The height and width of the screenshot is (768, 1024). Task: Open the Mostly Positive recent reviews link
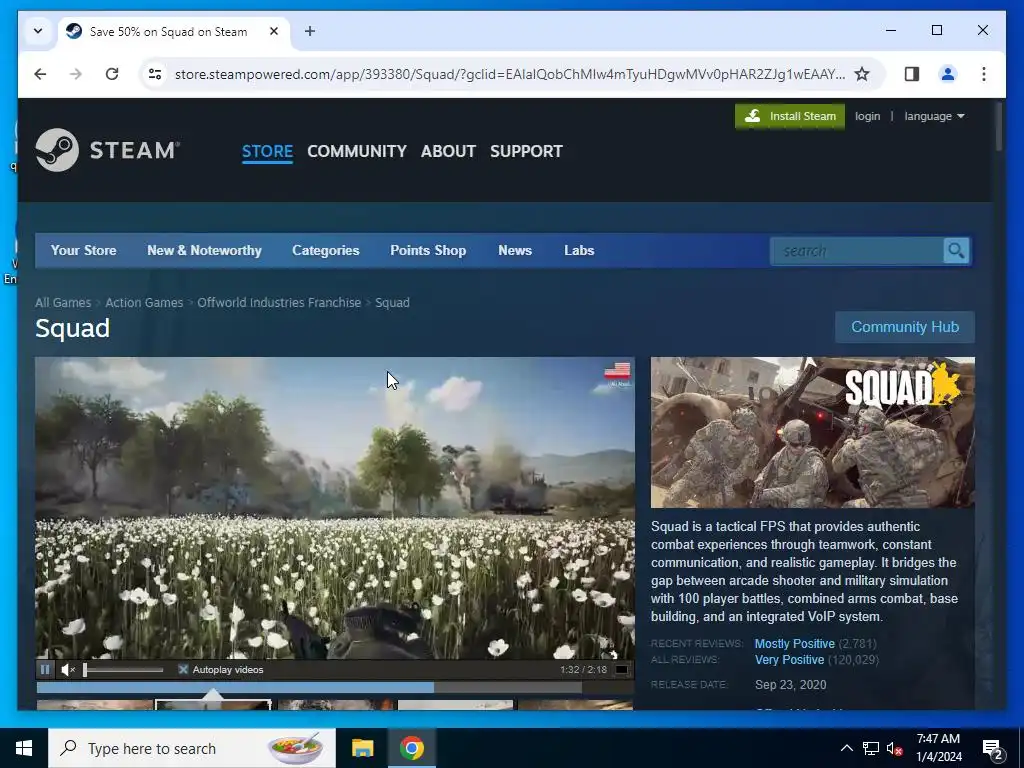pyautogui.click(x=794, y=644)
